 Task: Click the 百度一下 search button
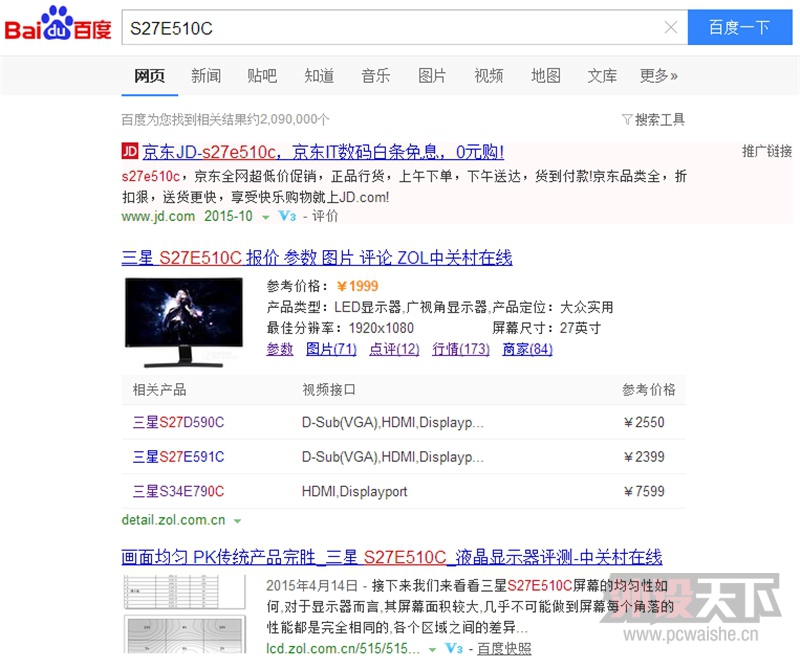(739, 27)
